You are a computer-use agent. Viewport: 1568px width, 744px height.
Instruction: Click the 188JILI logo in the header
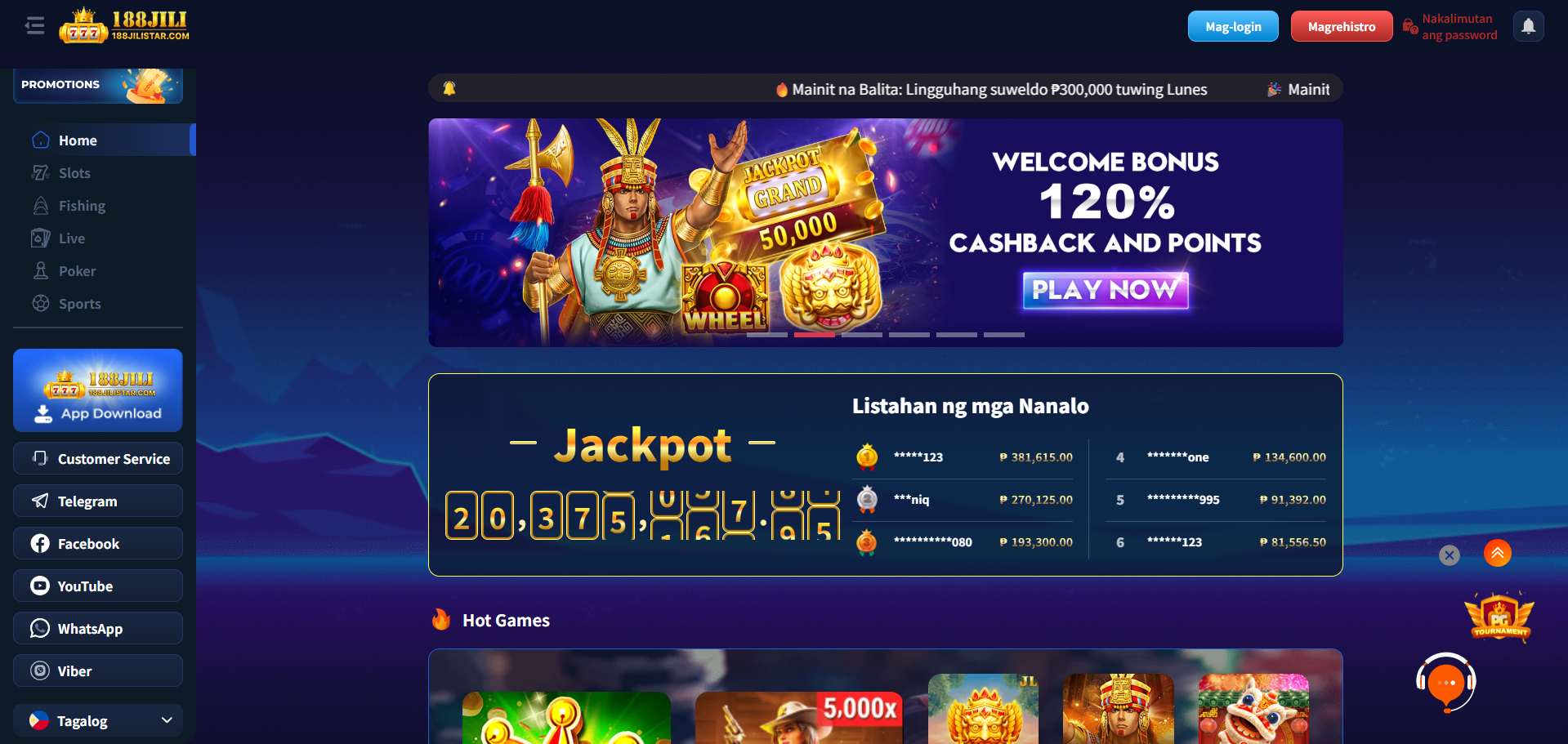click(x=124, y=25)
